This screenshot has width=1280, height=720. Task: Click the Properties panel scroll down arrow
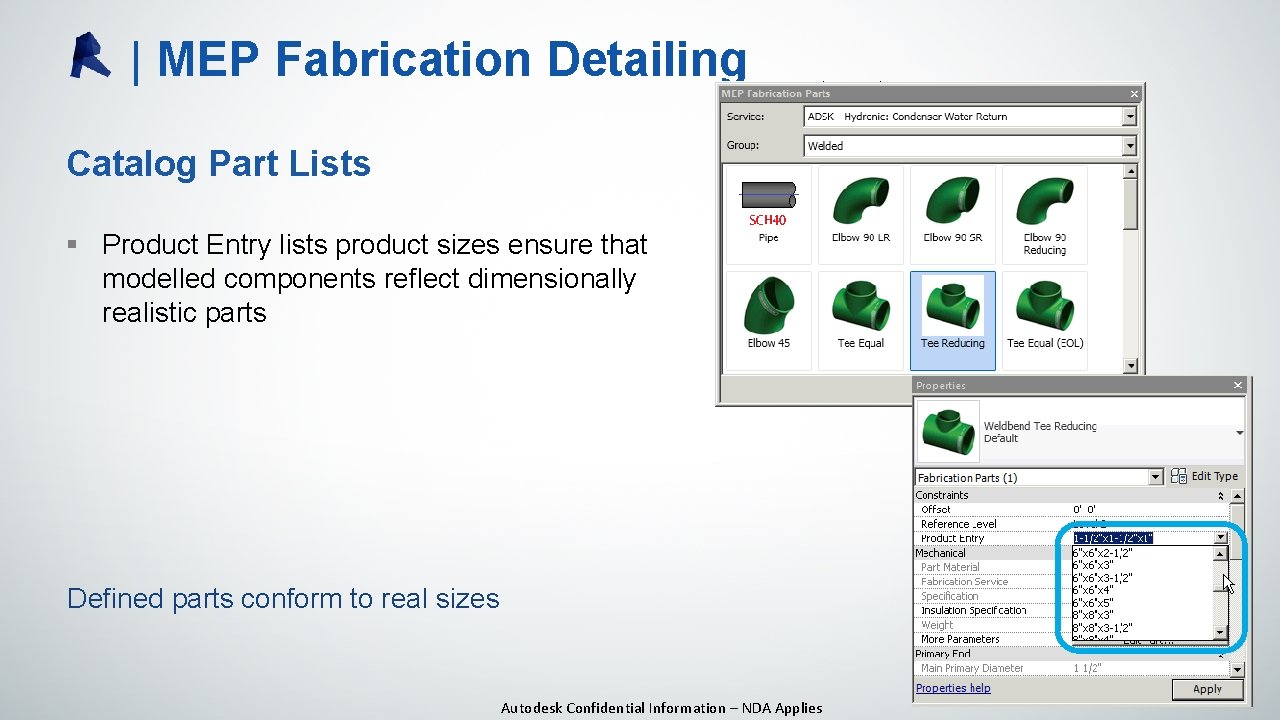tap(1237, 669)
